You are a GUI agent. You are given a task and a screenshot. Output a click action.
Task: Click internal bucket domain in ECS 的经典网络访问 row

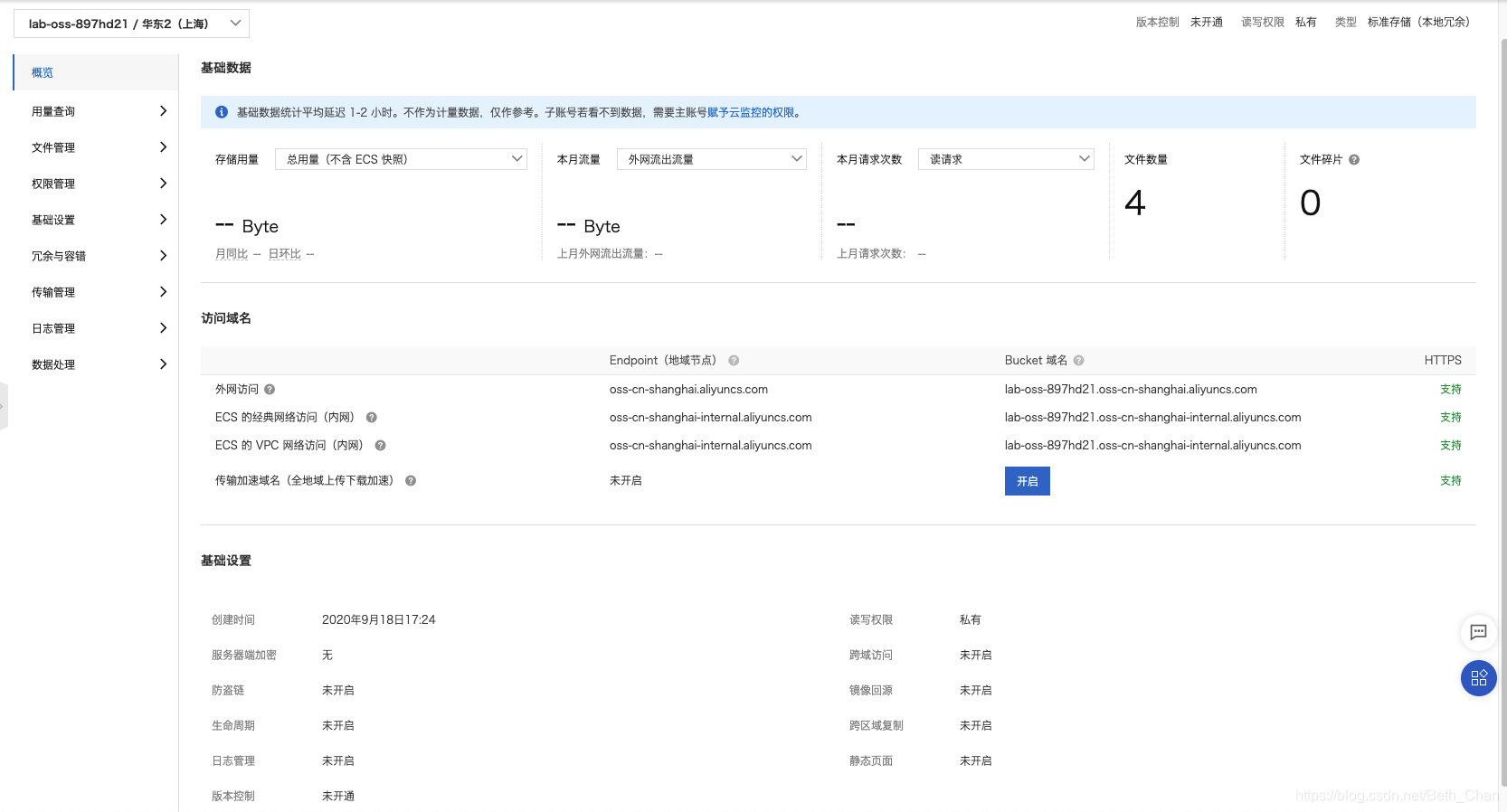point(1153,418)
